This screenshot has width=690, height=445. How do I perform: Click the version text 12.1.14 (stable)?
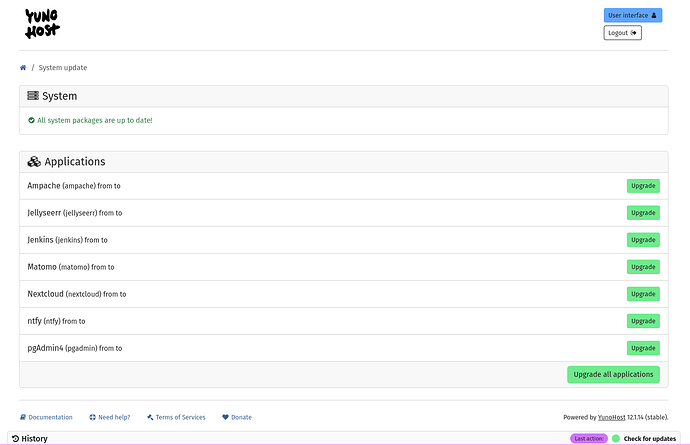click(x=648, y=417)
